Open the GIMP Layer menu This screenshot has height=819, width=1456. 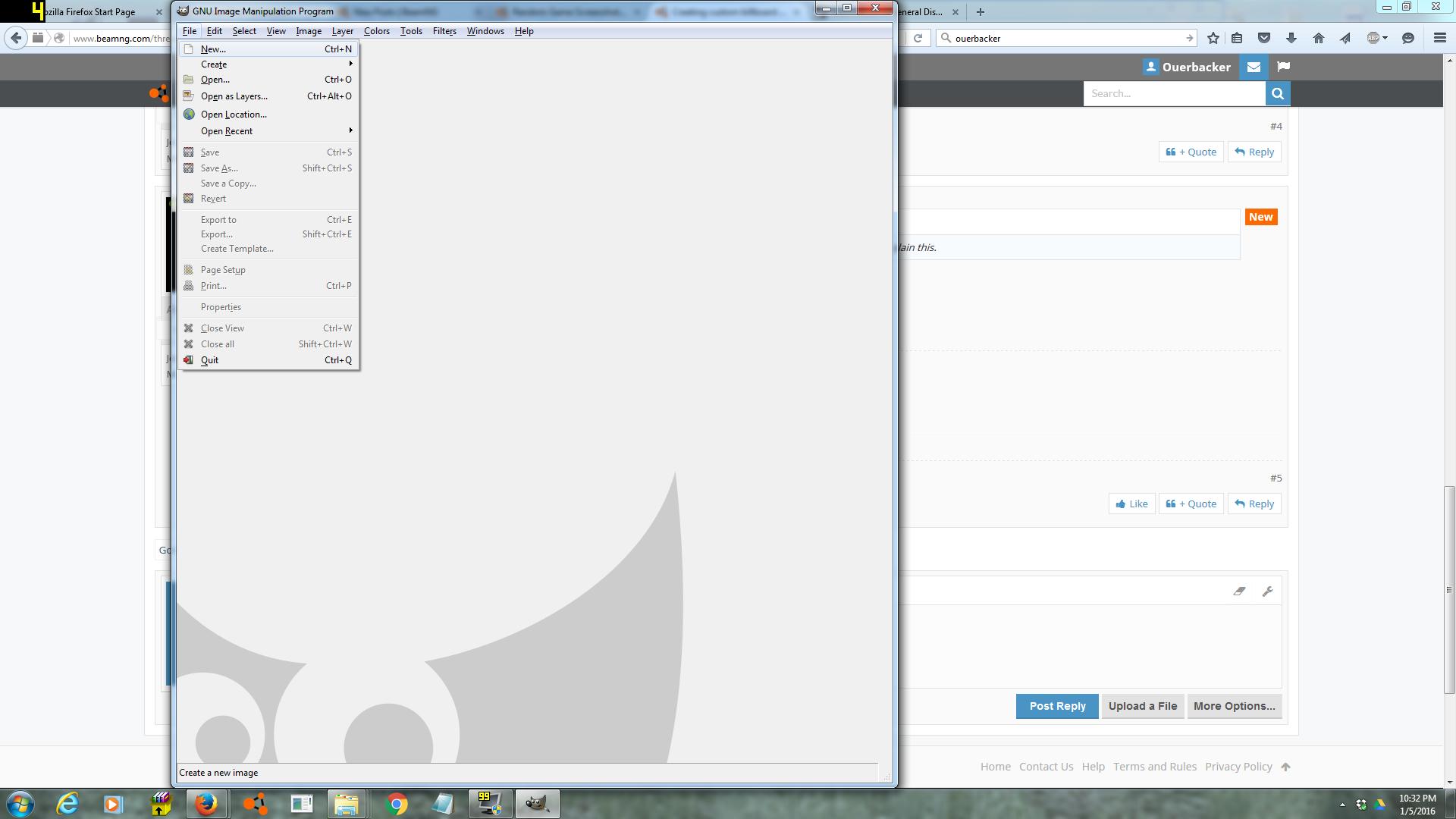pos(343,31)
